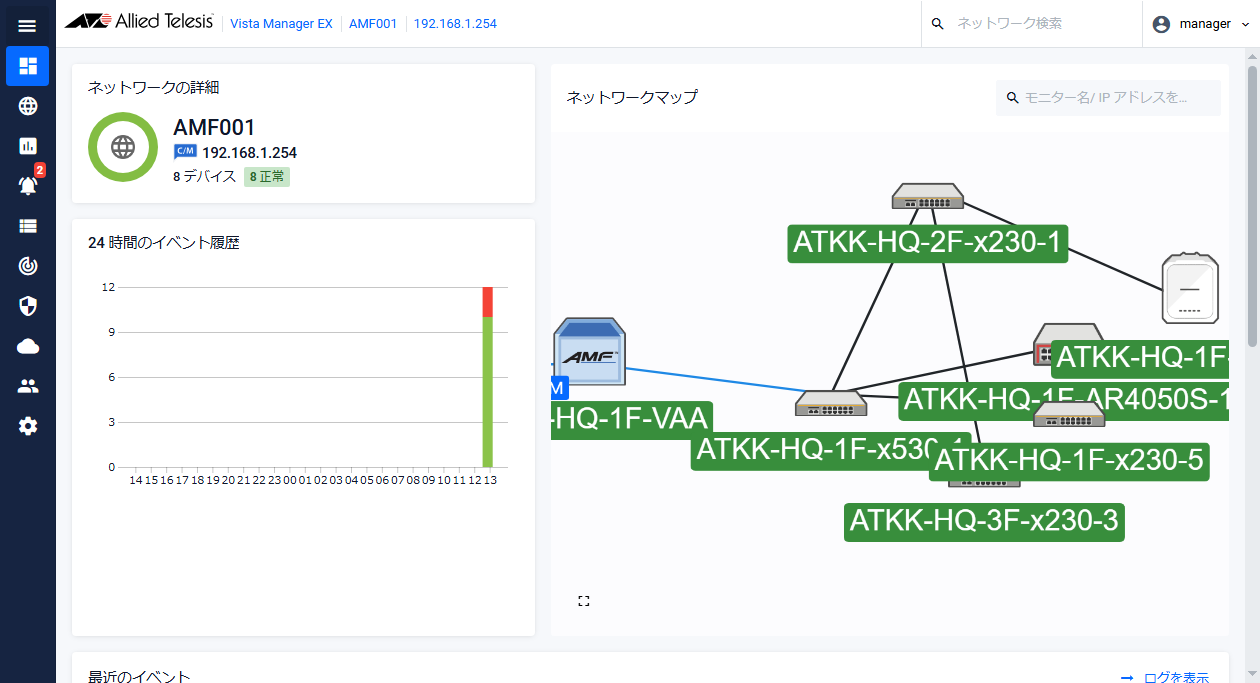1260x683 pixels.
Task: Select the wireless access point device icon
Action: [1190, 288]
